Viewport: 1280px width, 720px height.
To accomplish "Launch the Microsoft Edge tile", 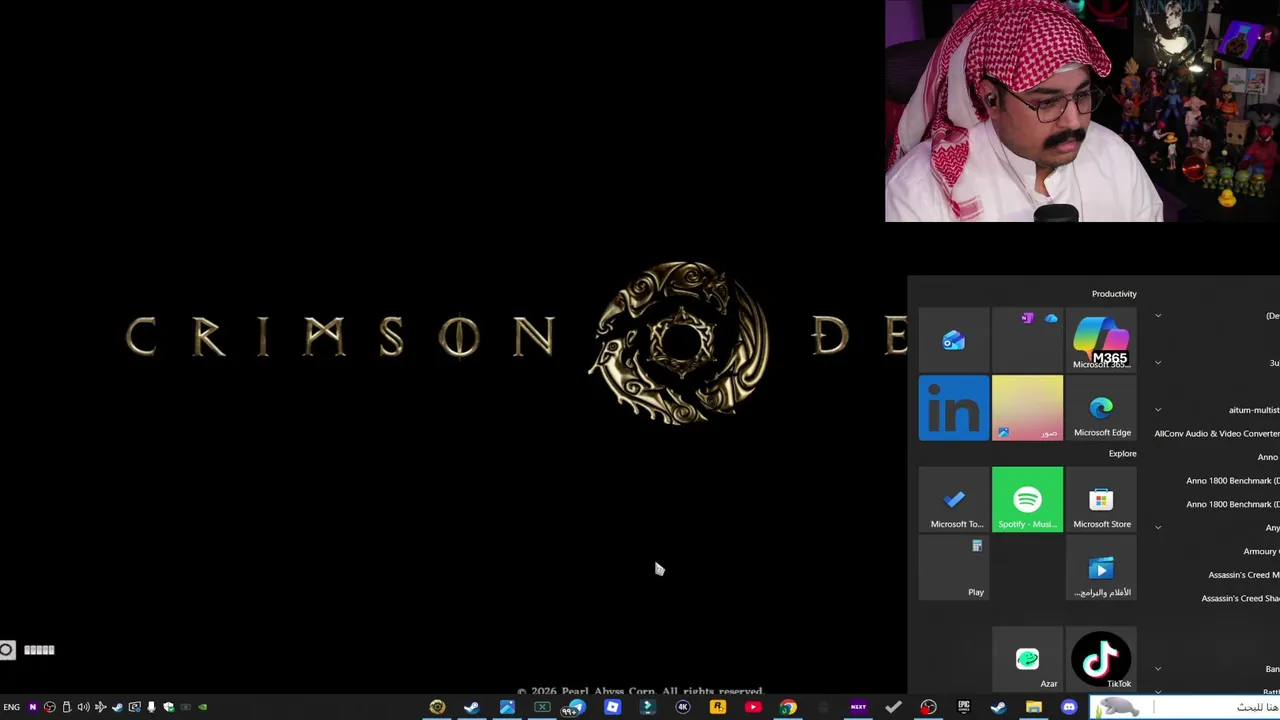I will click(x=1101, y=408).
